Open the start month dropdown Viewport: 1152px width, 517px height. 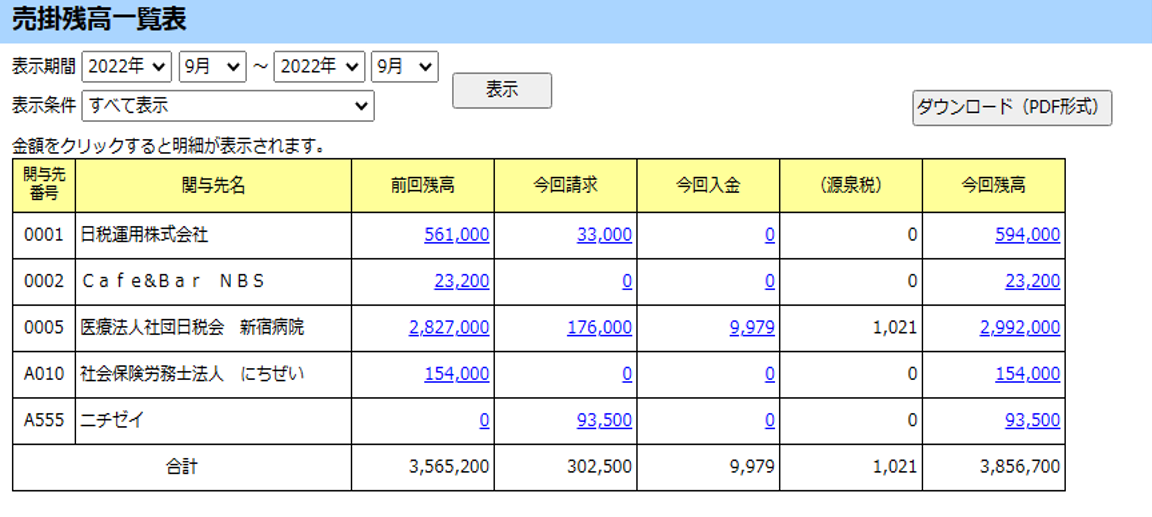[212, 67]
